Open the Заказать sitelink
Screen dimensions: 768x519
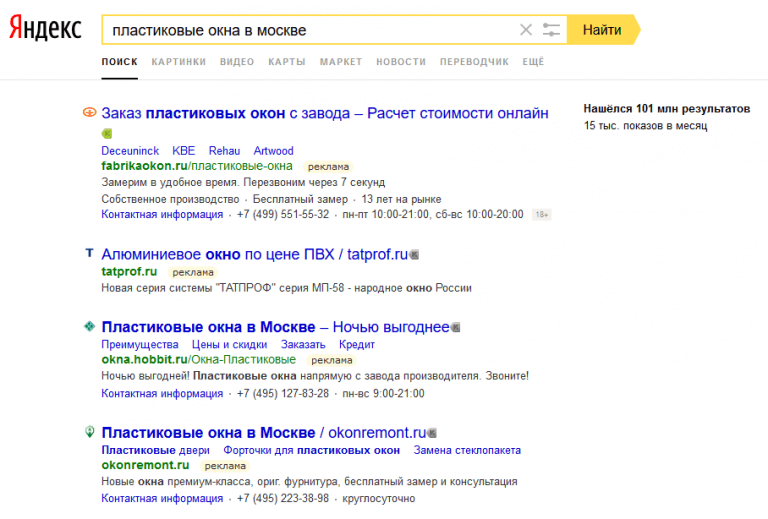pyautogui.click(x=303, y=345)
